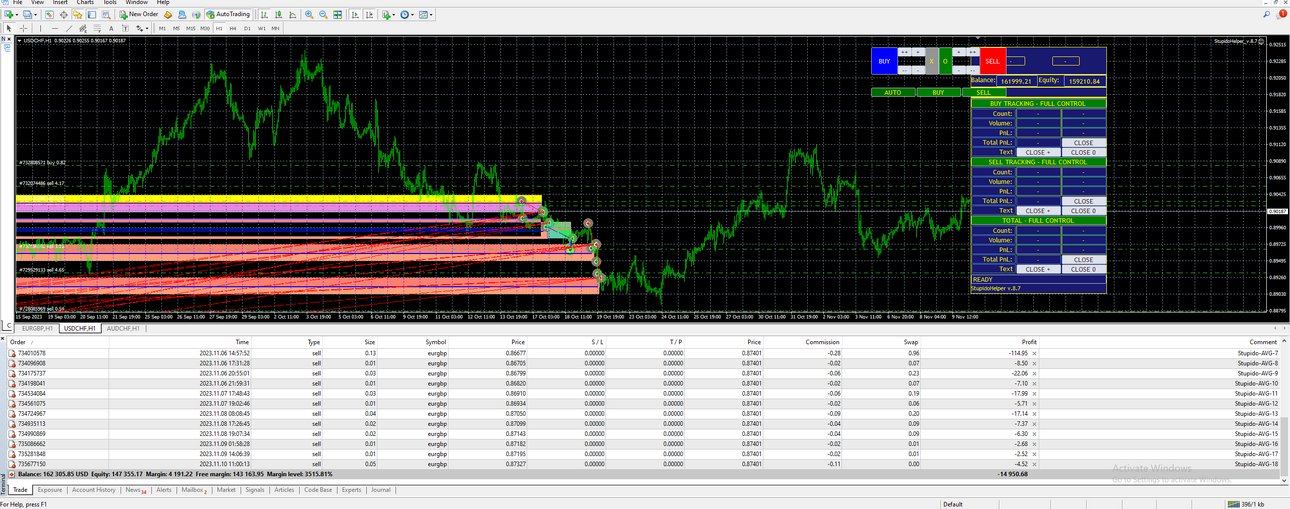The width and height of the screenshot is (1290, 509).
Task: Enable chart shift icon
Action: tap(369, 14)
